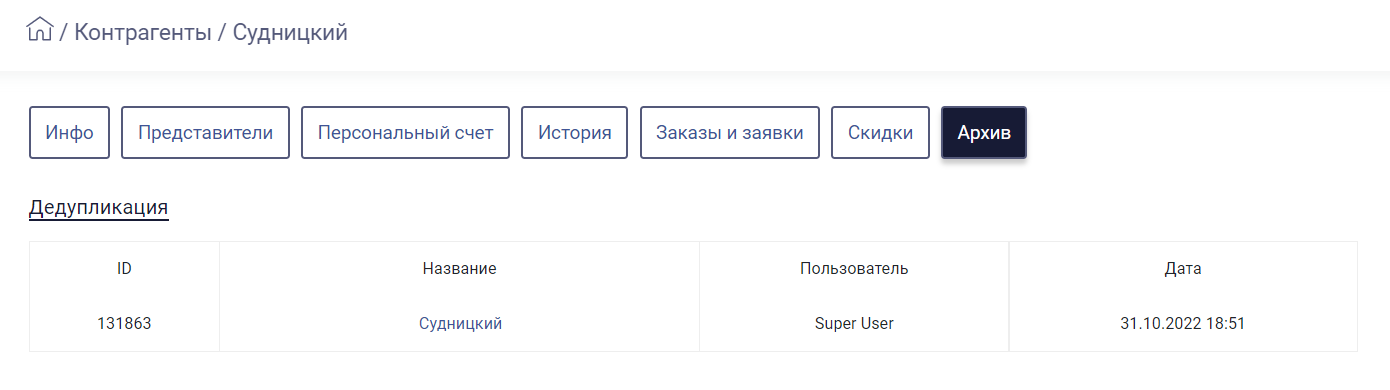Switch to the Инфо tab

click(69, 132)
